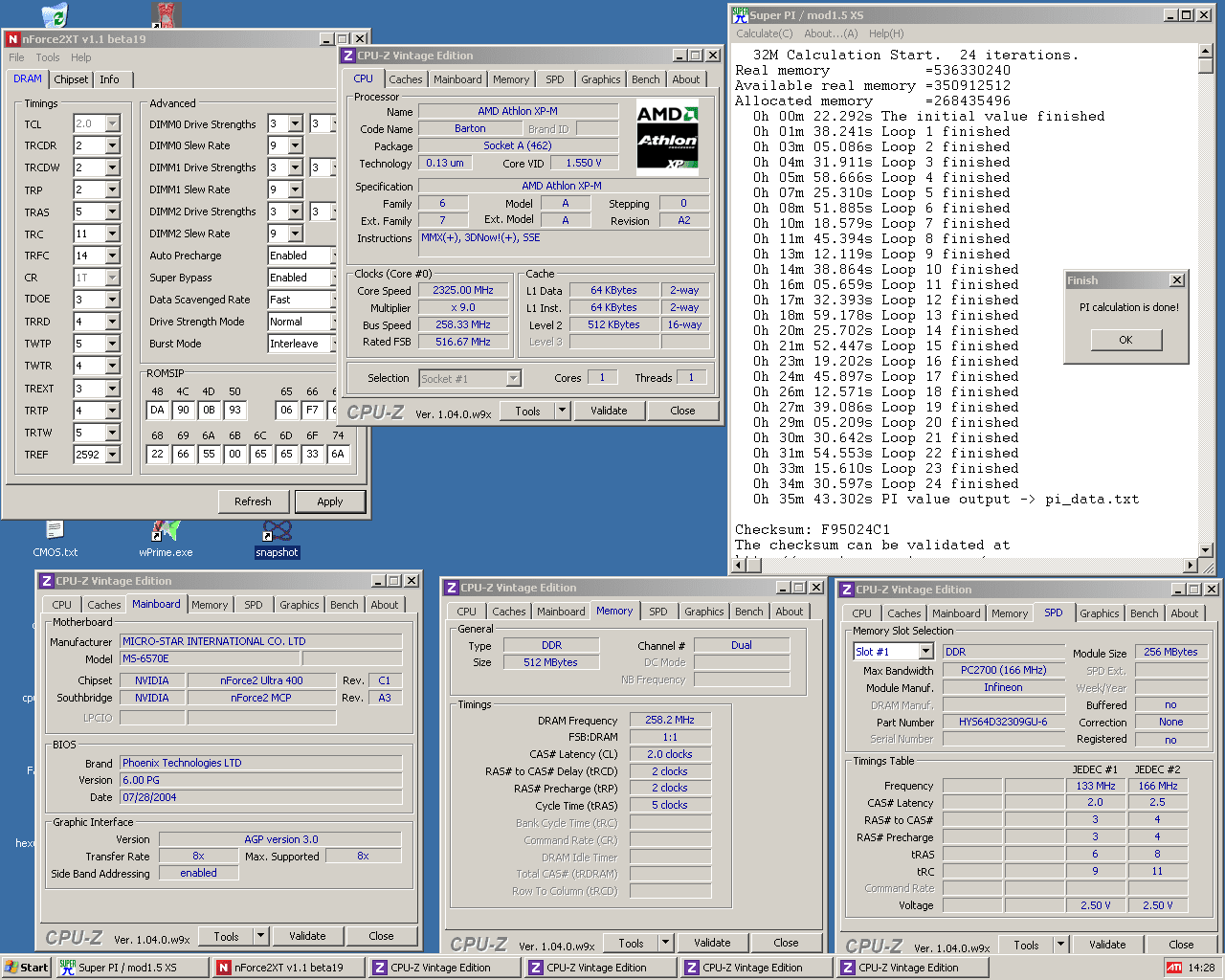
Task: Click the nForce2XT title bar icon
Action: click(x=12, y=39)
